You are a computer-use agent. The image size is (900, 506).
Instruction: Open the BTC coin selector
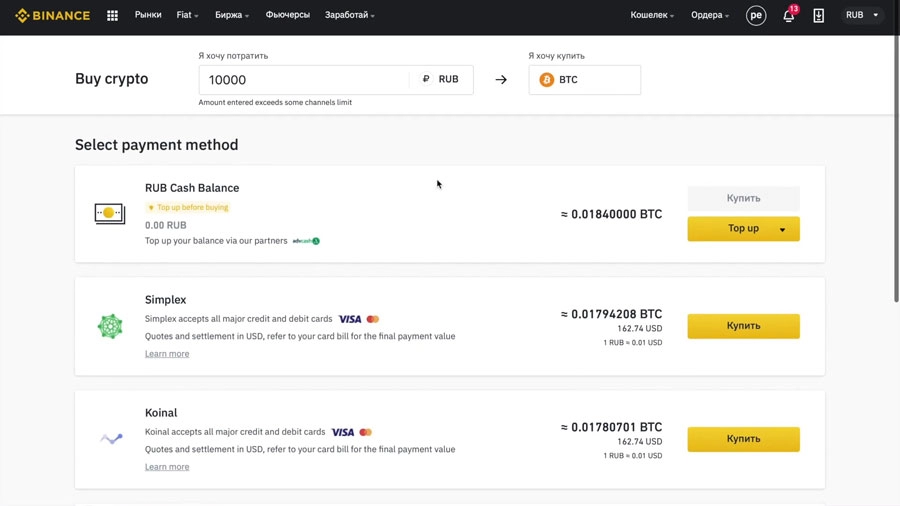coord(584,80)
